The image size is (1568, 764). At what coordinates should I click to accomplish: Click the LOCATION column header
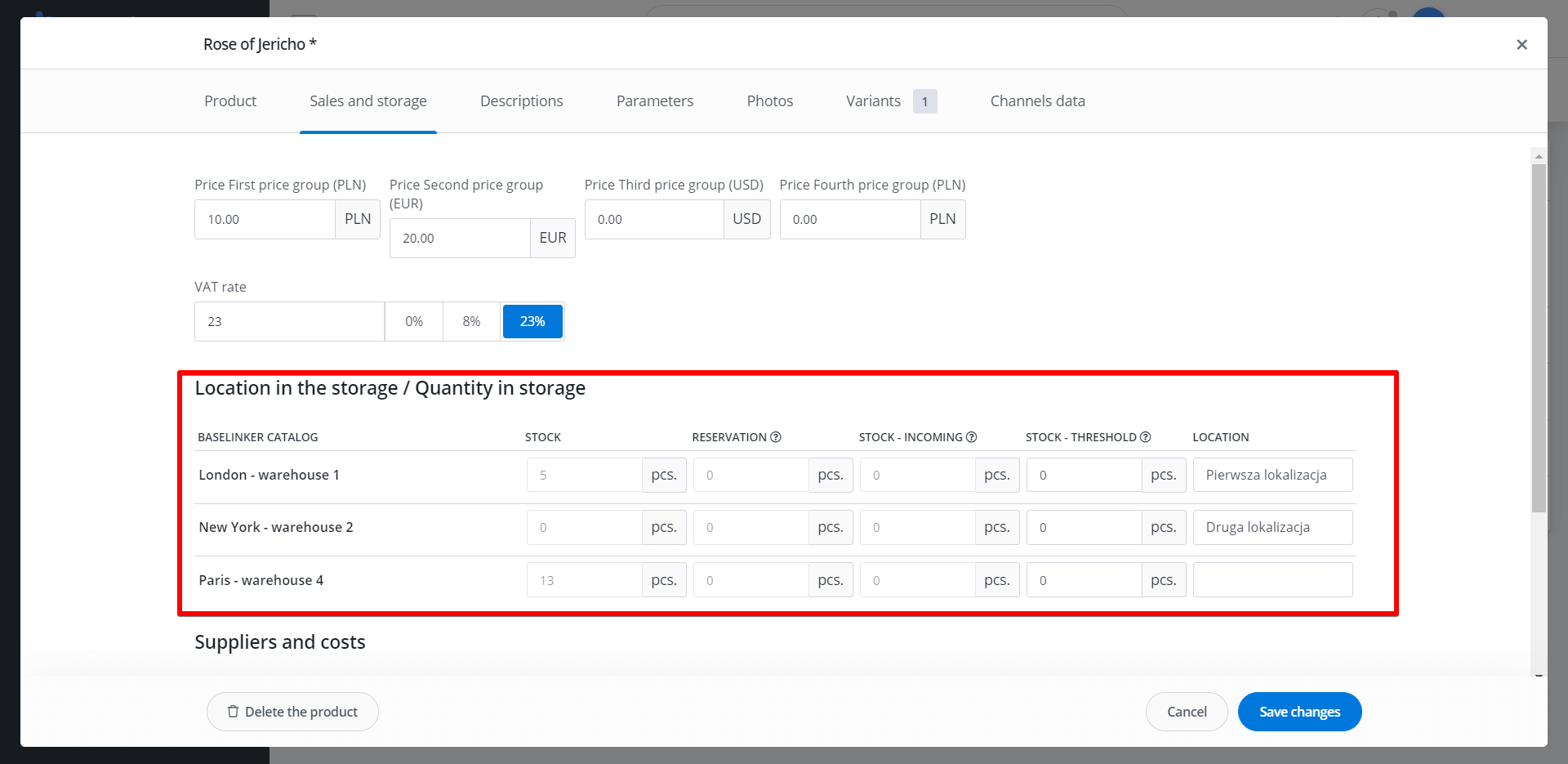click(1220, 437)
